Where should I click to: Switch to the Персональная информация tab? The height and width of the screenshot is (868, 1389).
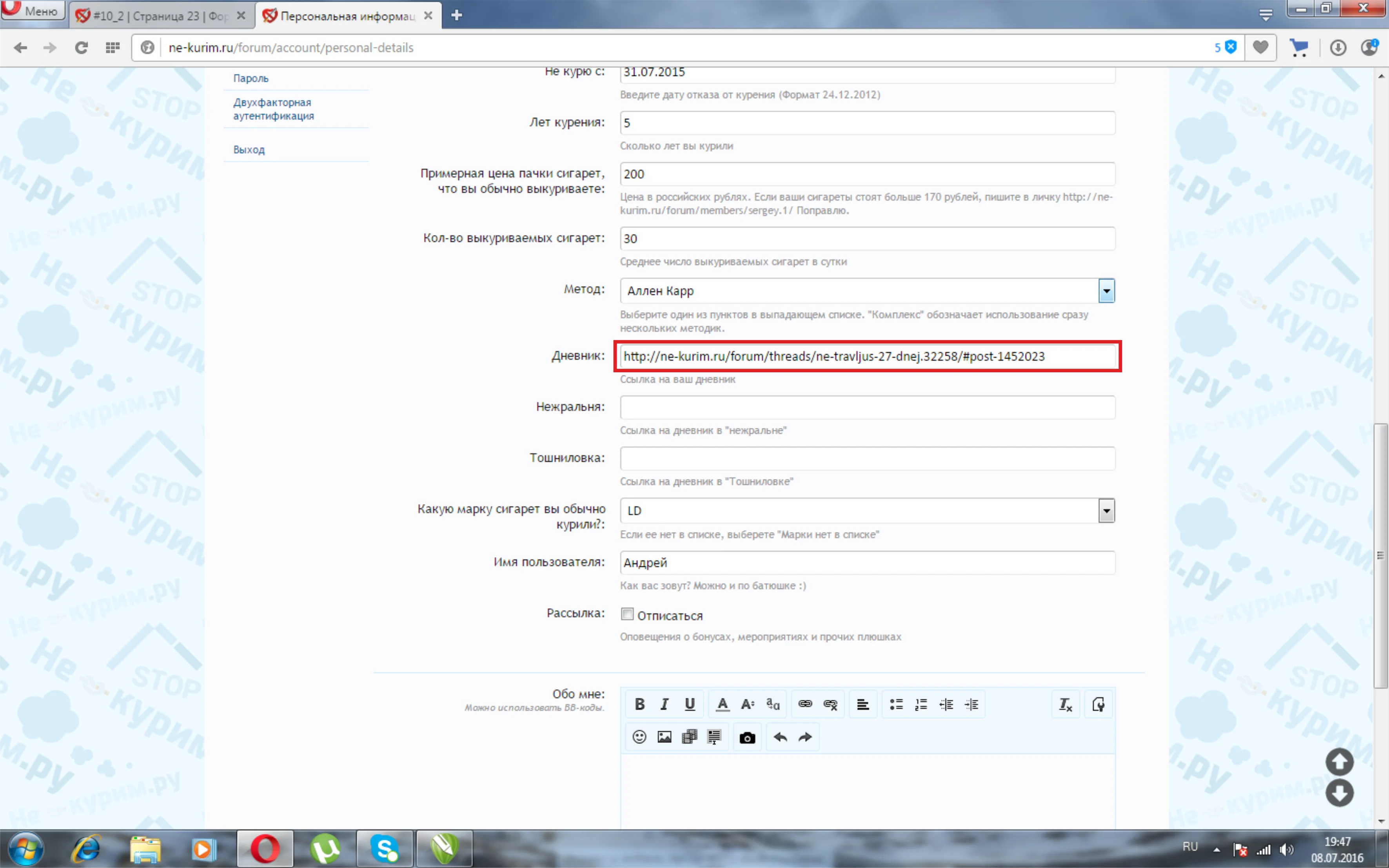345,16
